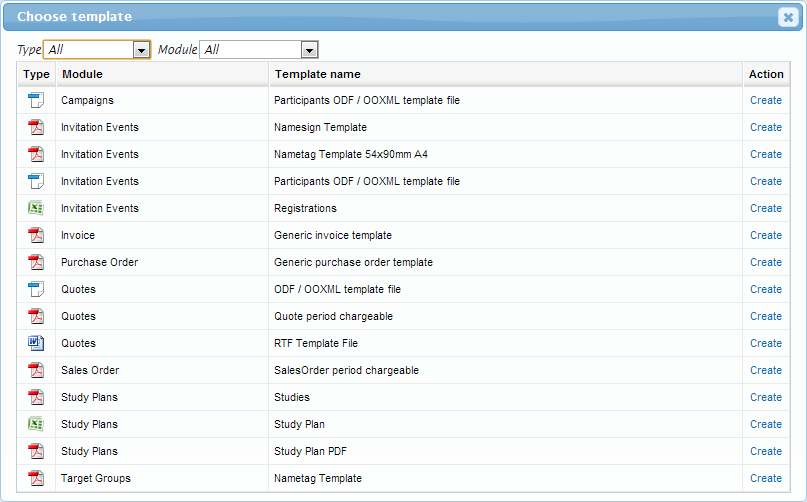Click RTF Template File name text
This screenshot has height=502, width=807.
(315, 343)
